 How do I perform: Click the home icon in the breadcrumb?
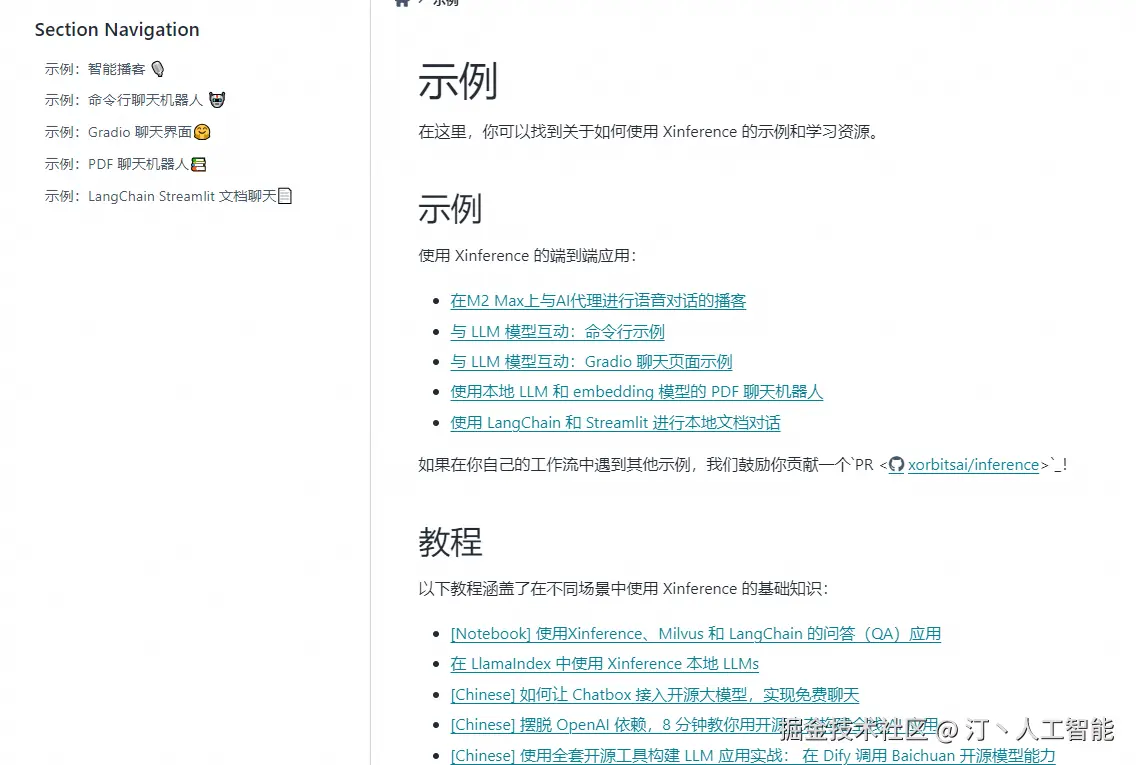(x=402, y=3)
